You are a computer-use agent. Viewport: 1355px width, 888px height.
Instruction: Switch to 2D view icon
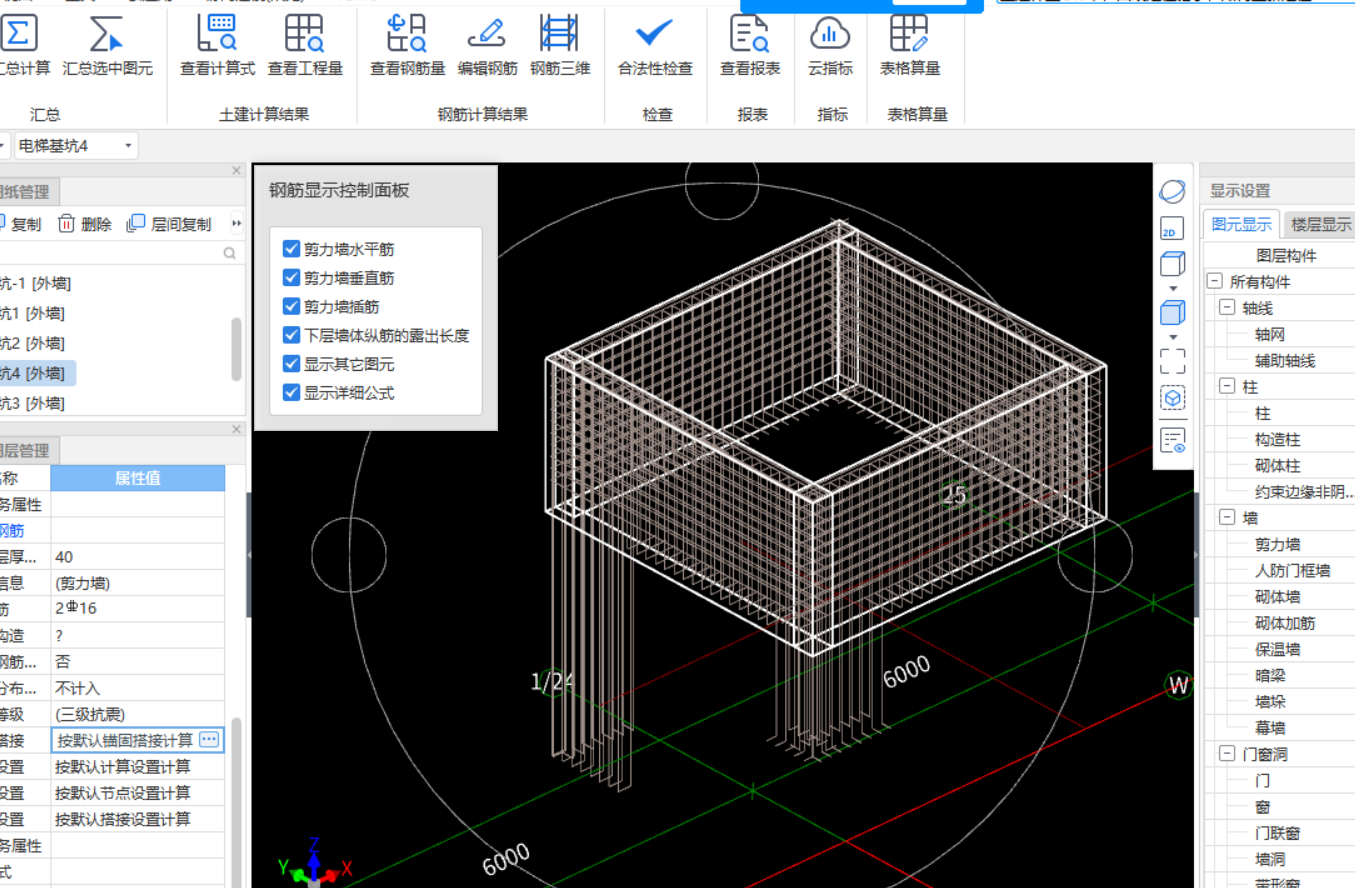coord(1172,229)
